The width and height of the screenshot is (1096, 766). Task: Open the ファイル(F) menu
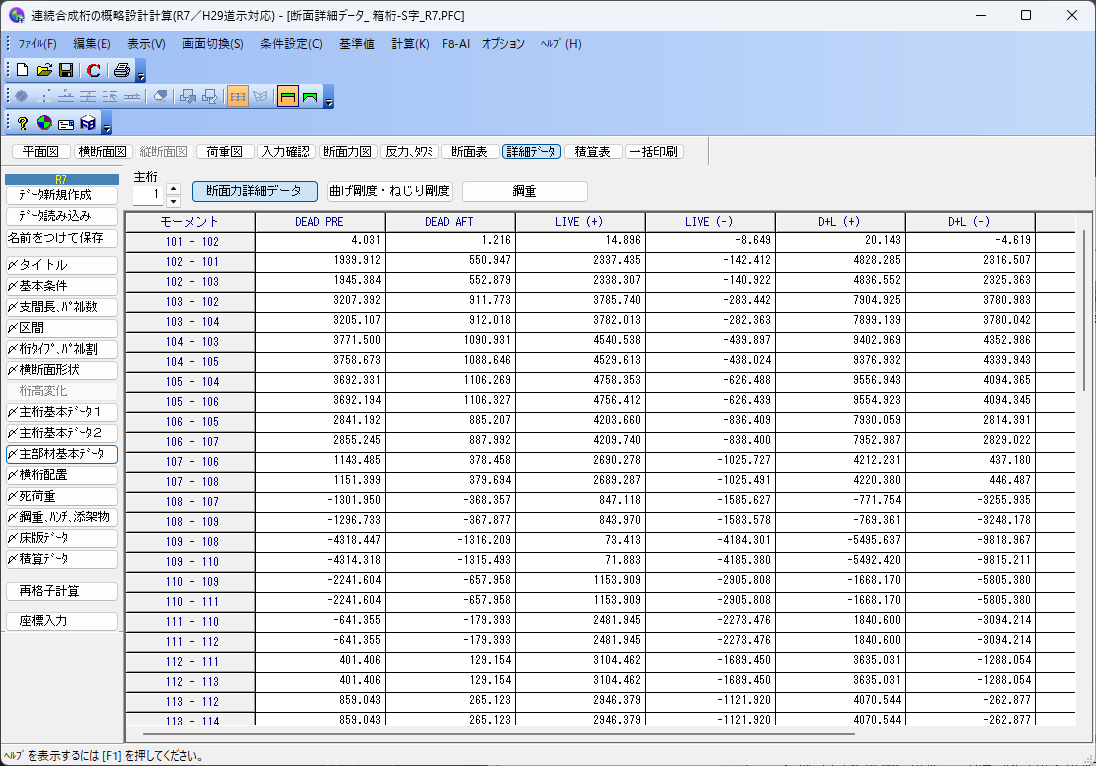(x=37, y=43)
